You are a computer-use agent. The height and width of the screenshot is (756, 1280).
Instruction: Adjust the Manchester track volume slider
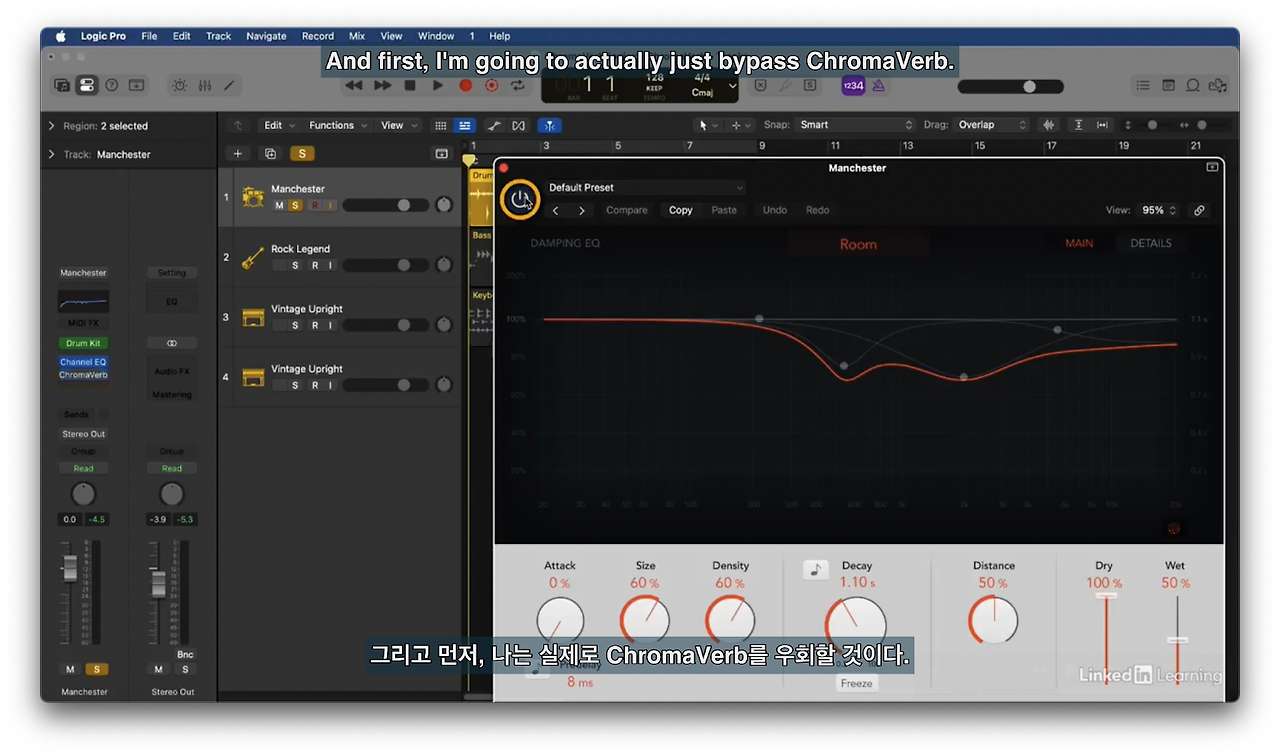384,205
